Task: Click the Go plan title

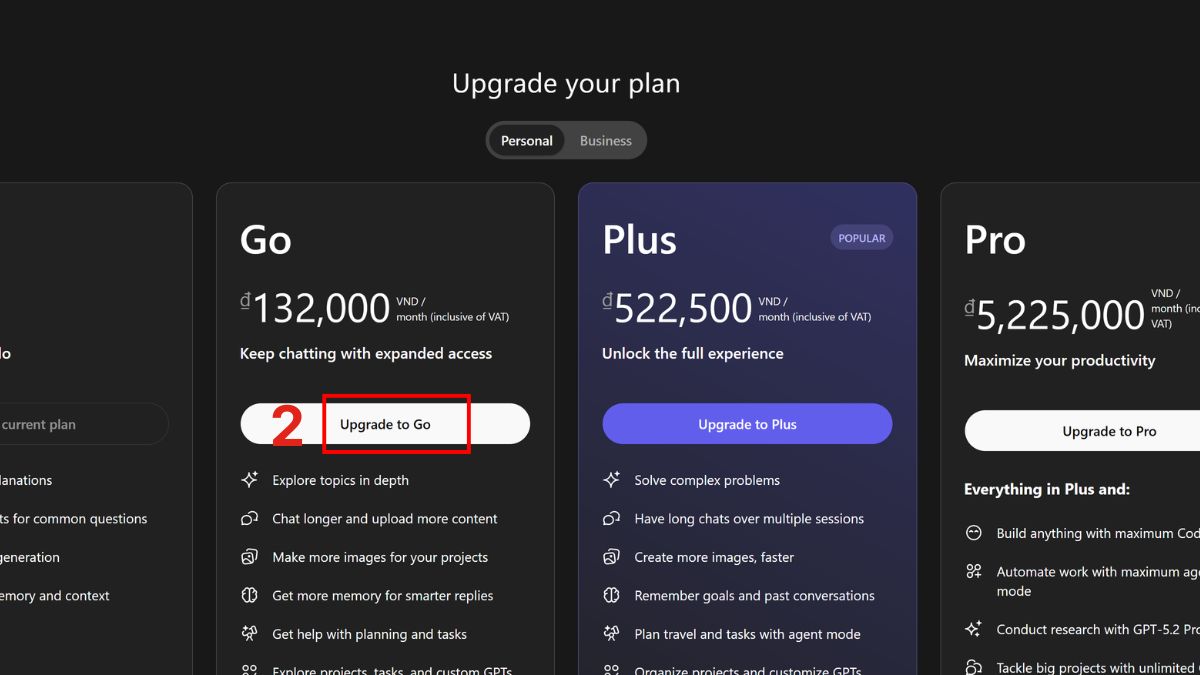Action: click(x=266, y=240)
